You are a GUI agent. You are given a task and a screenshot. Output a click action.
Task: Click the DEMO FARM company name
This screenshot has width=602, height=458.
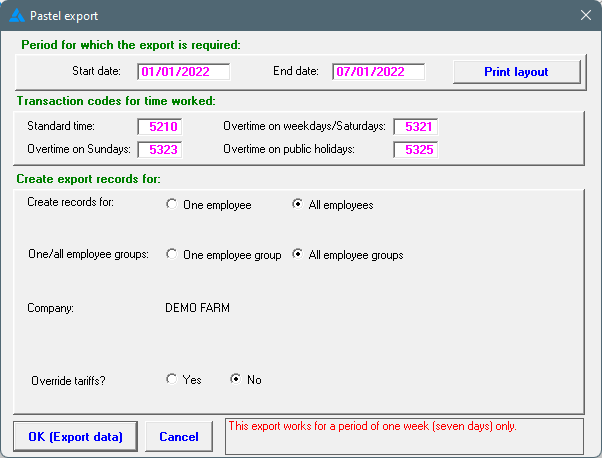point(197,308)
